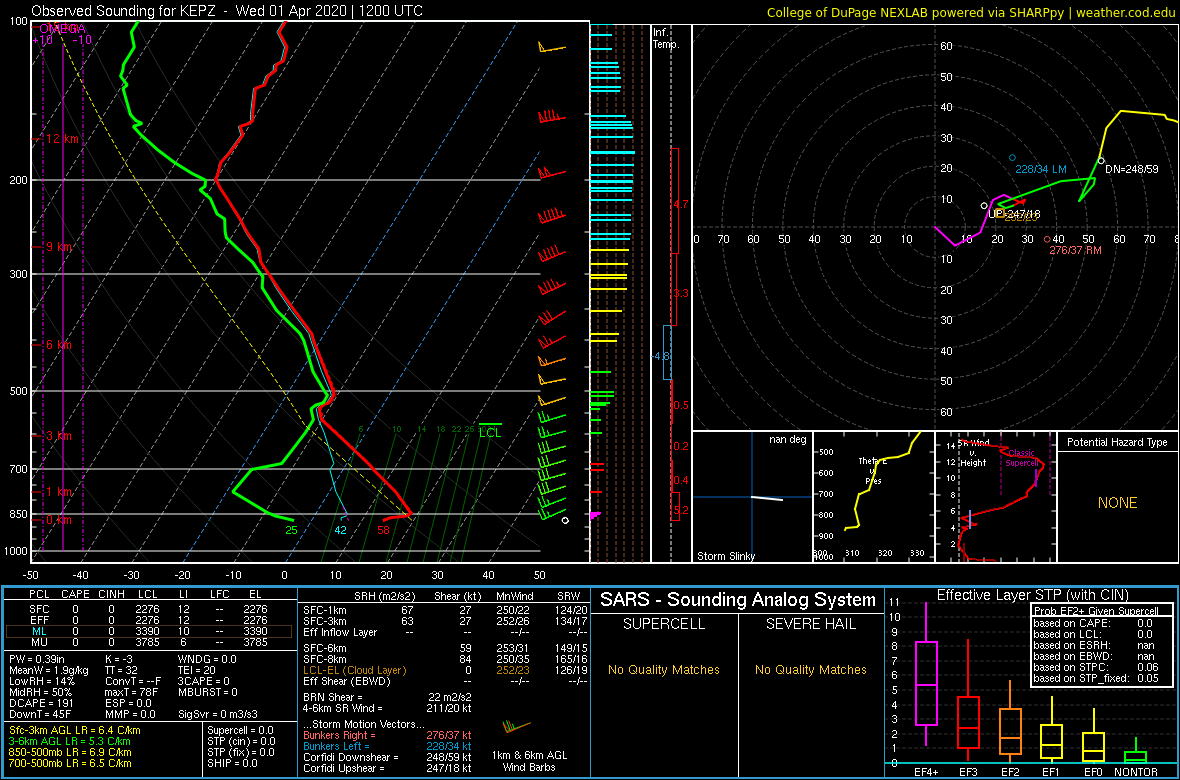Click the 'Corfidi Downshear =' line
This screenshot has height=780, width=1180.
pyautogui.click(x=388, y=757)
